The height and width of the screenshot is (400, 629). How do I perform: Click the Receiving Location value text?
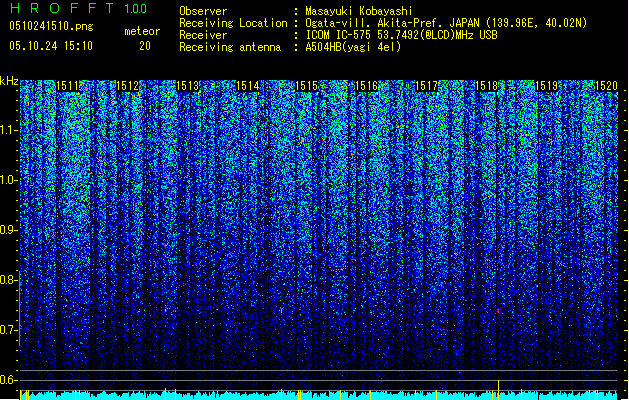coord(446,23)
